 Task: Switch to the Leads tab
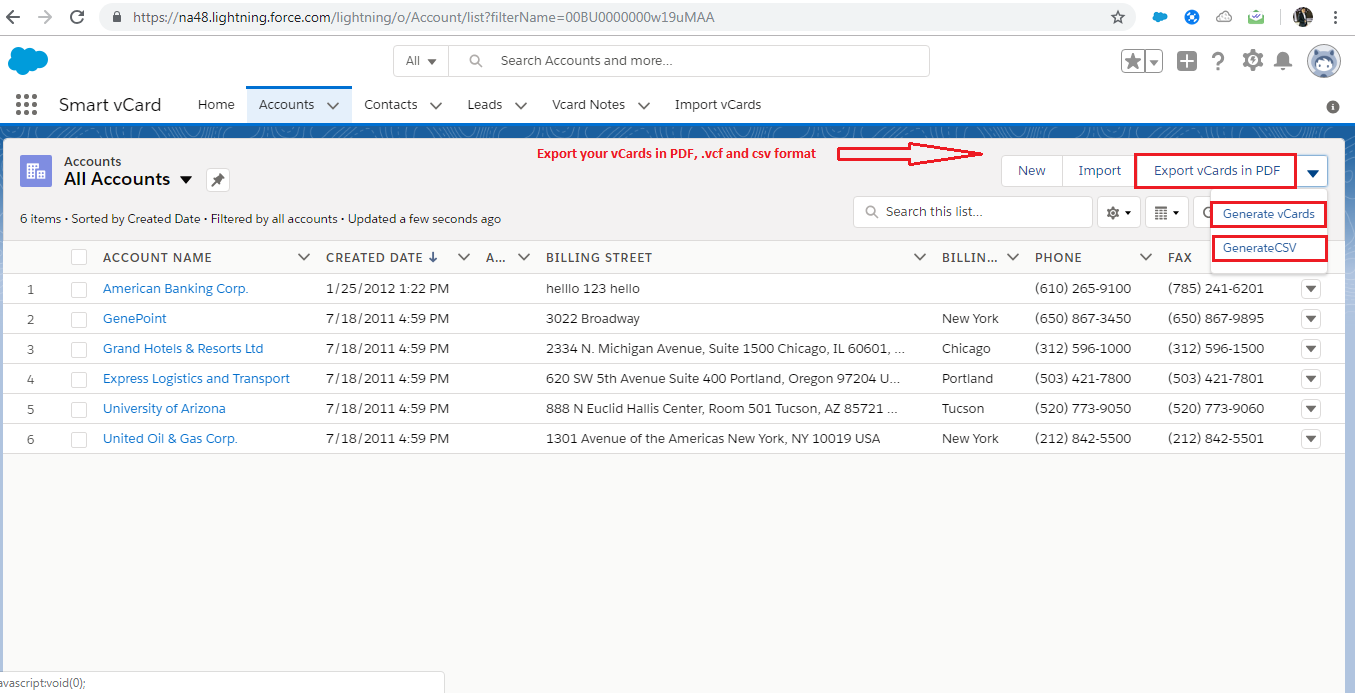pos(485,105)
